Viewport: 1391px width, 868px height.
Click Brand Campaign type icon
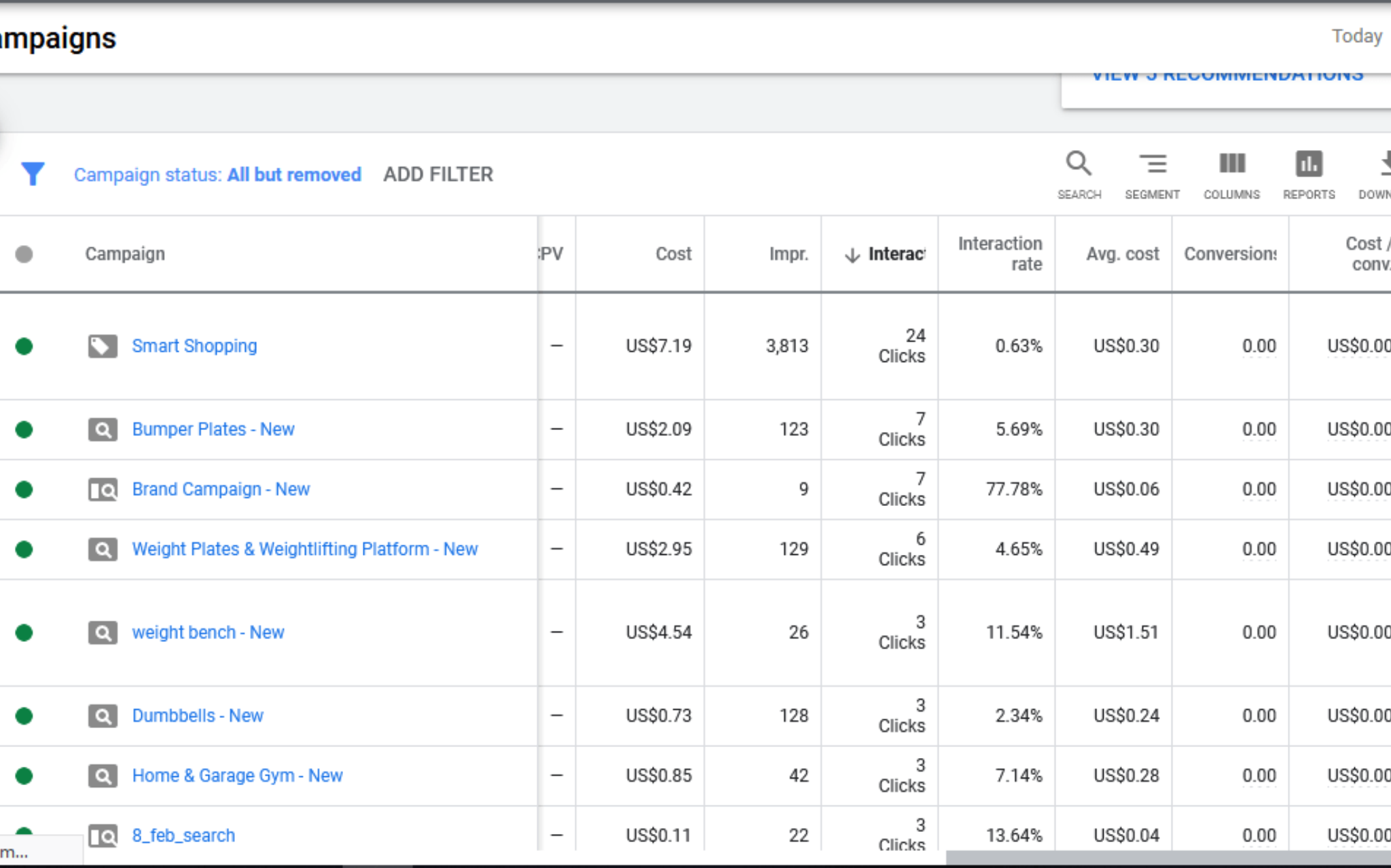pyautogui.click(x=103, y=490)
